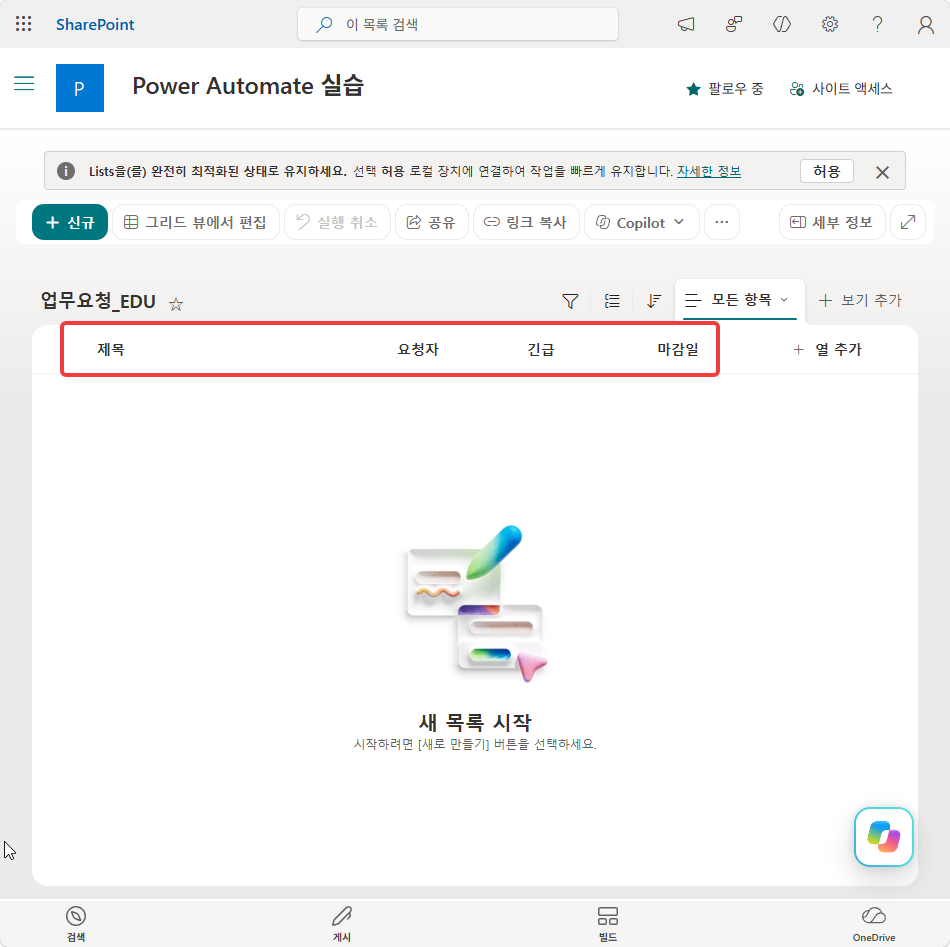The width and height of the screenshot is (950, 947).
Task: Open the 자세한 정보 link in banner
Action: click(709, 171)
